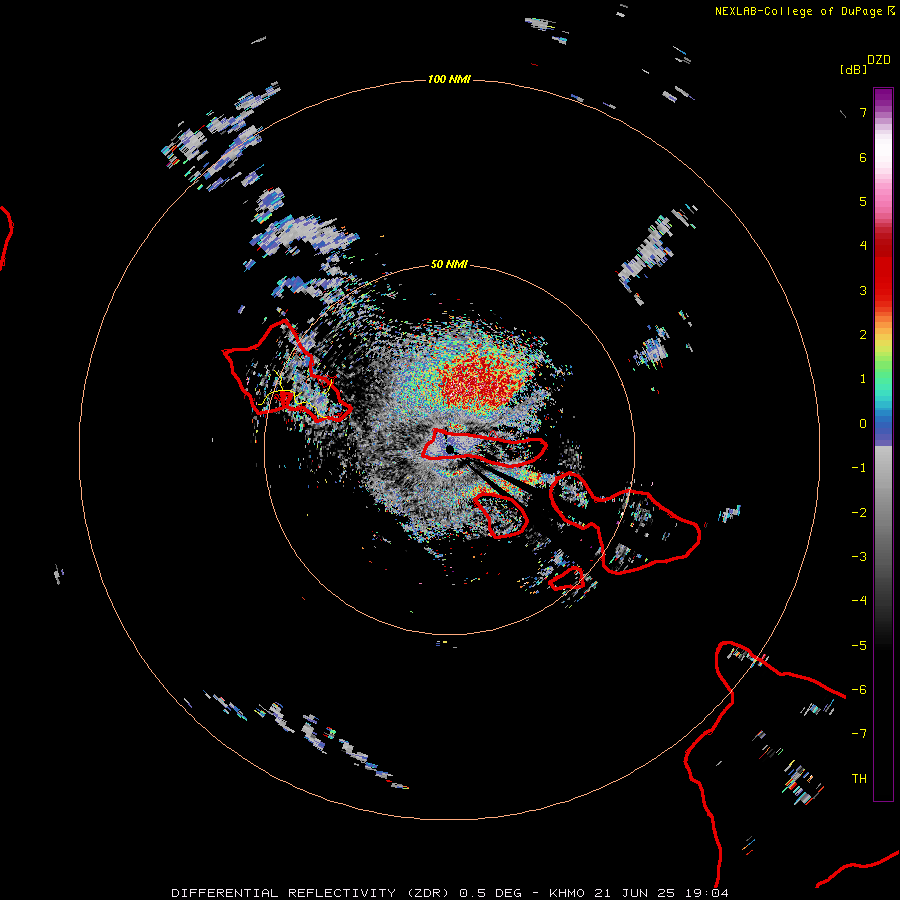Click the scale label -2

859,512
